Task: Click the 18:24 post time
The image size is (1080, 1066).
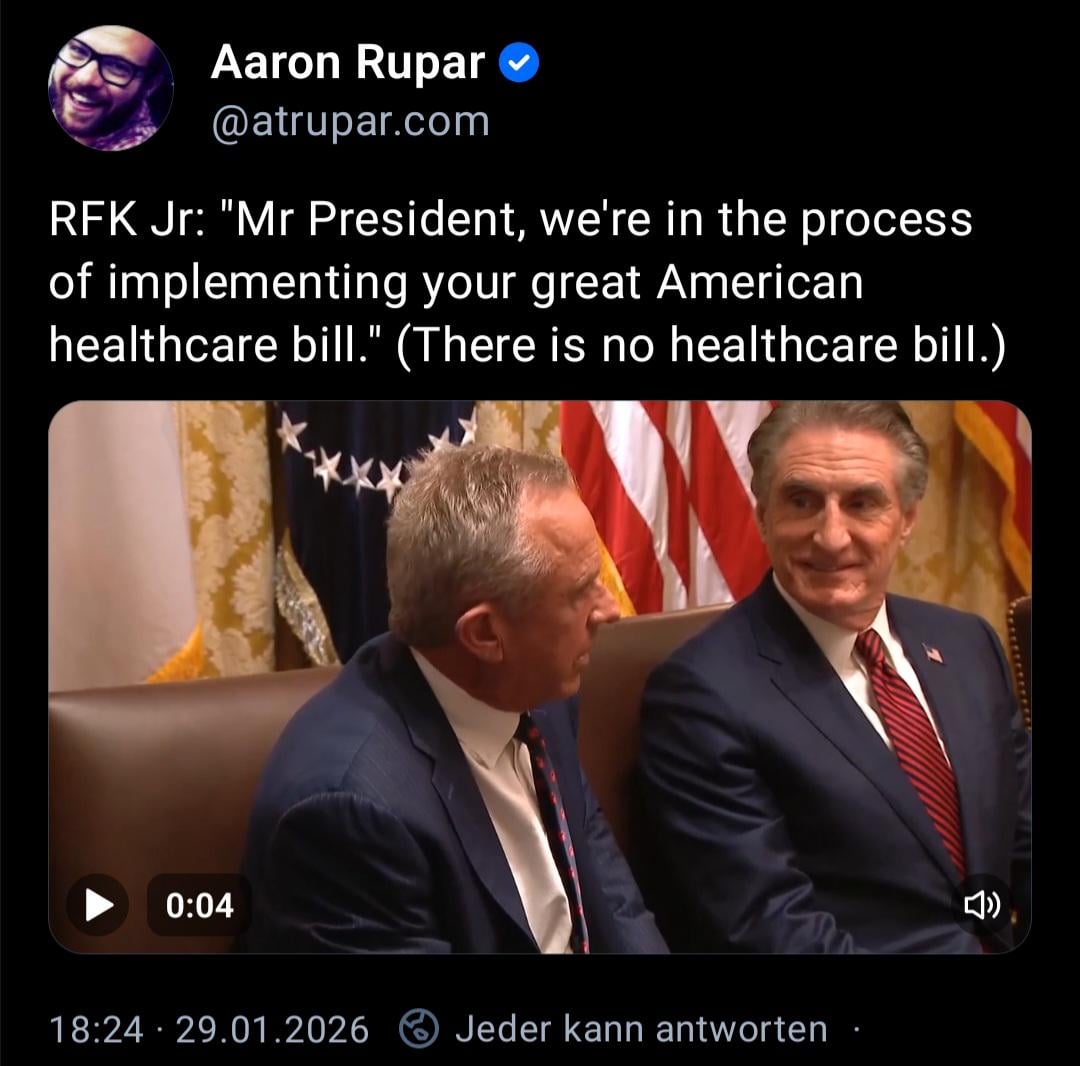Action: pyautogui.click(x=96, y=1030)
